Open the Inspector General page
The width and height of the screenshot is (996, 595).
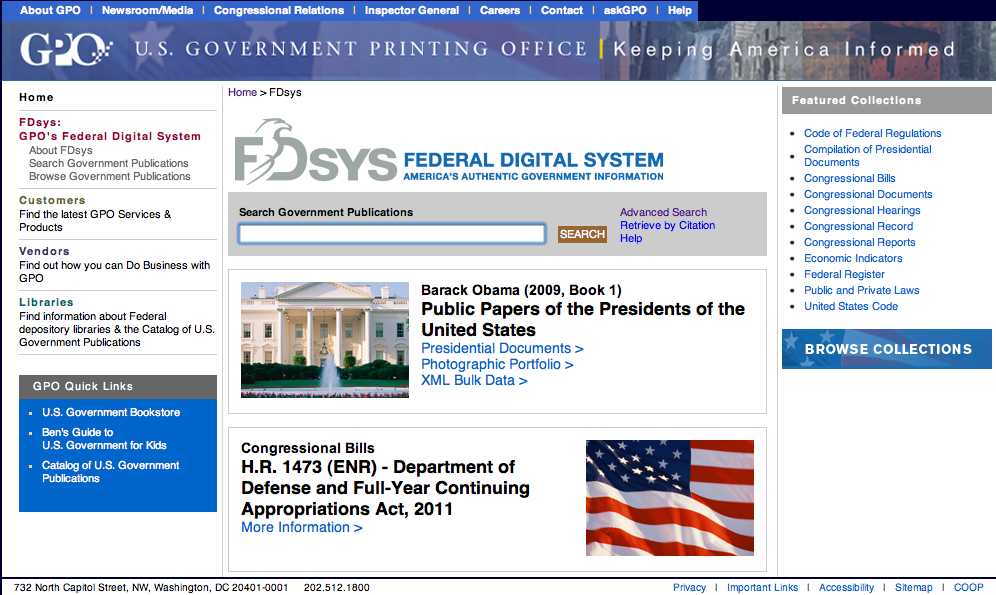[x=412, y=10]
